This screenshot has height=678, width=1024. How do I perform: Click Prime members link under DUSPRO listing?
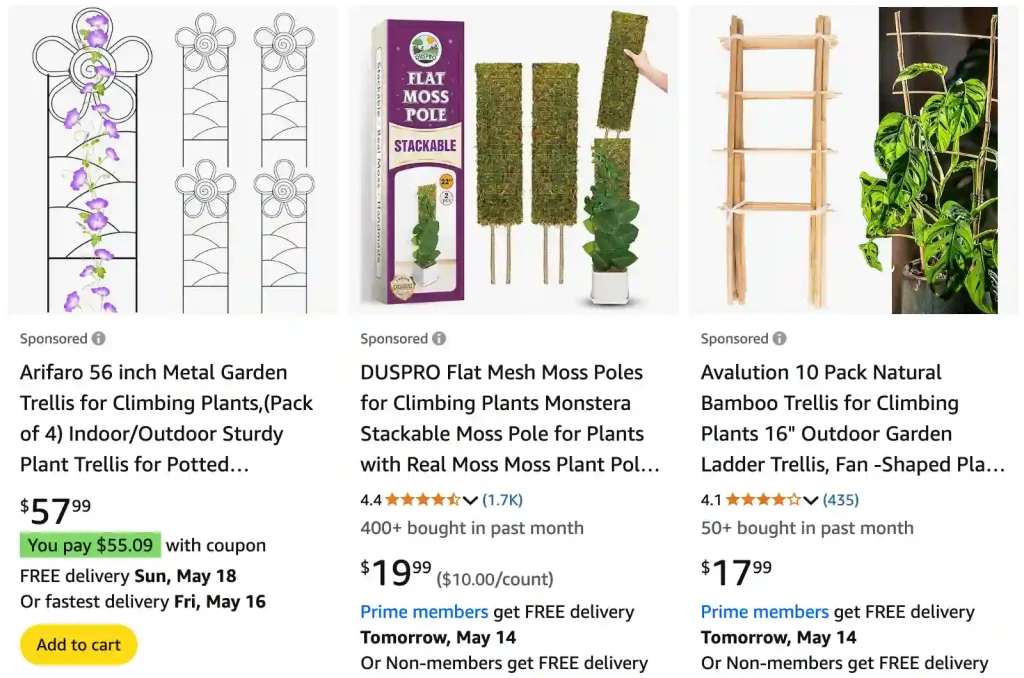tap(423, 612)
